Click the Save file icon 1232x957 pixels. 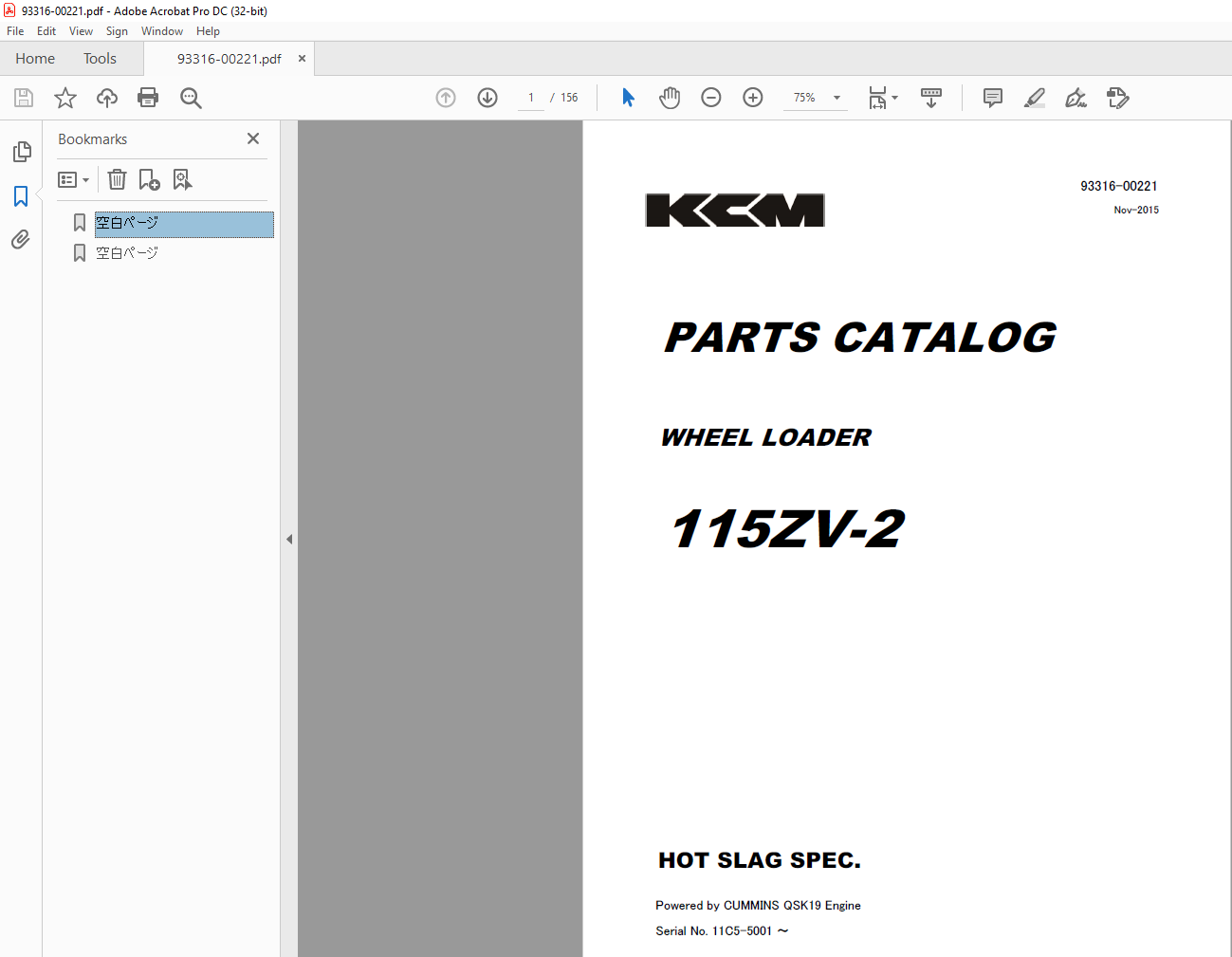[x=24, y=98]
